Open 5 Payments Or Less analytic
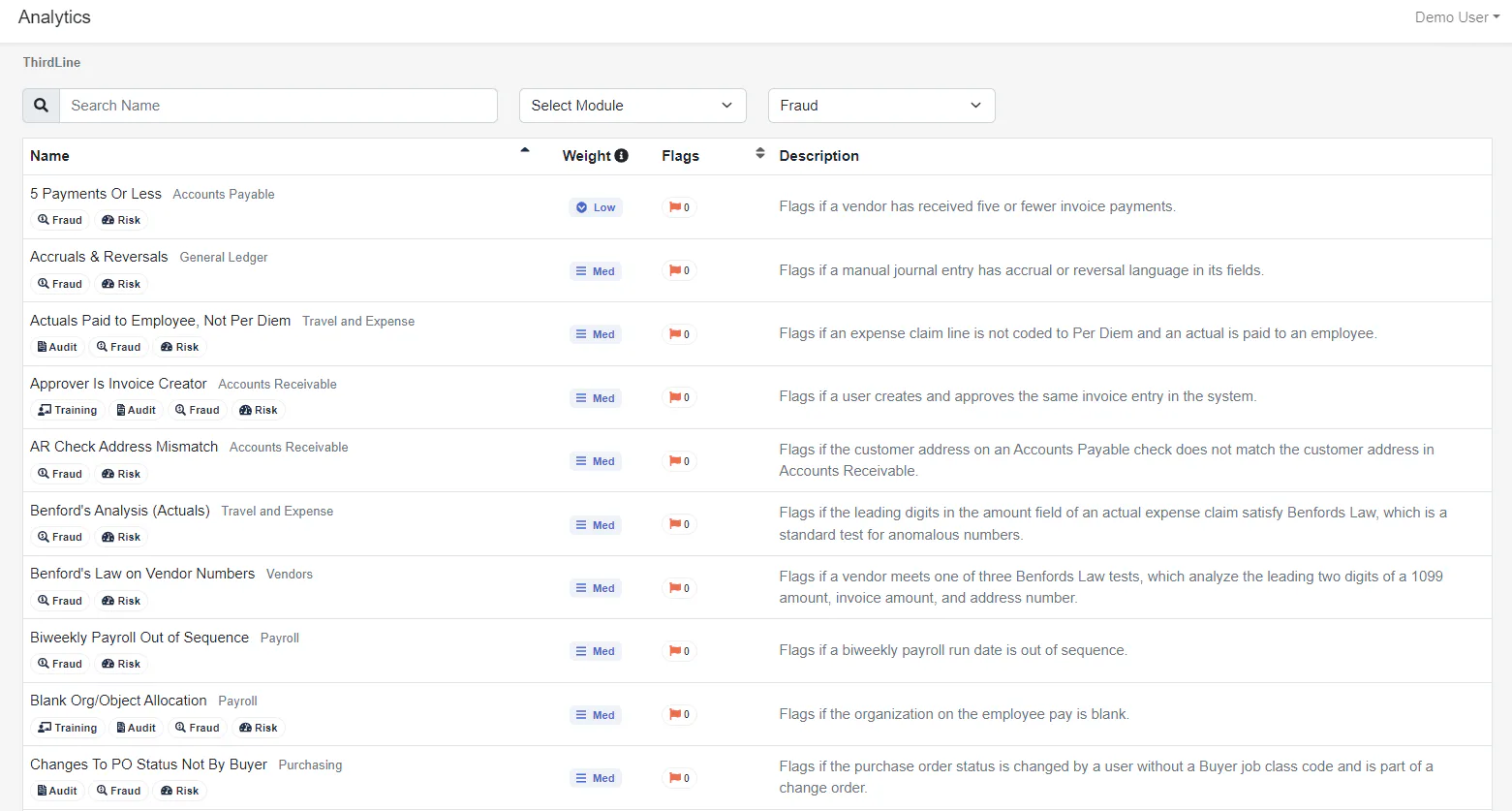 96,194
